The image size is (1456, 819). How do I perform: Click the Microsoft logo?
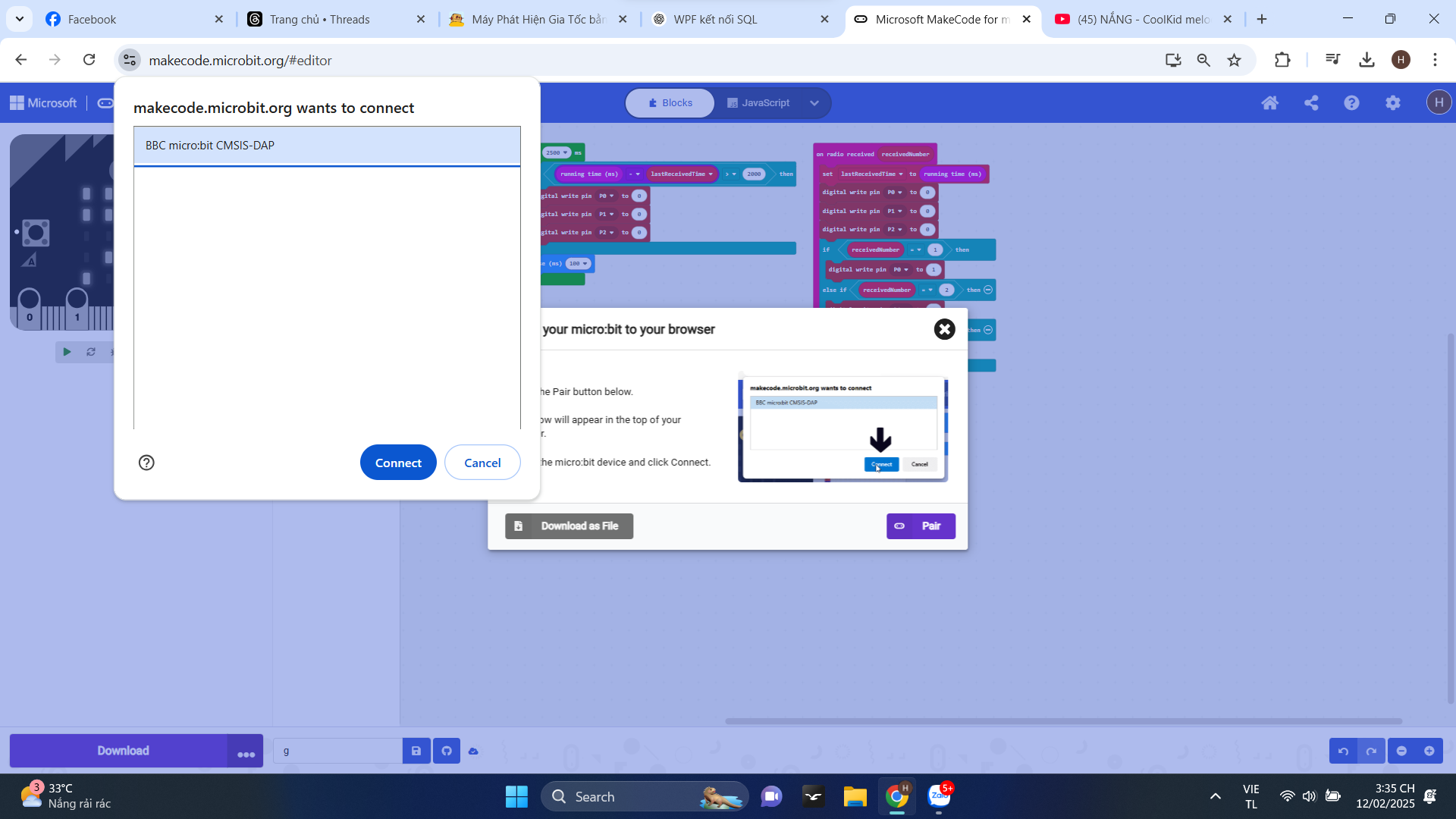(43, 103)
